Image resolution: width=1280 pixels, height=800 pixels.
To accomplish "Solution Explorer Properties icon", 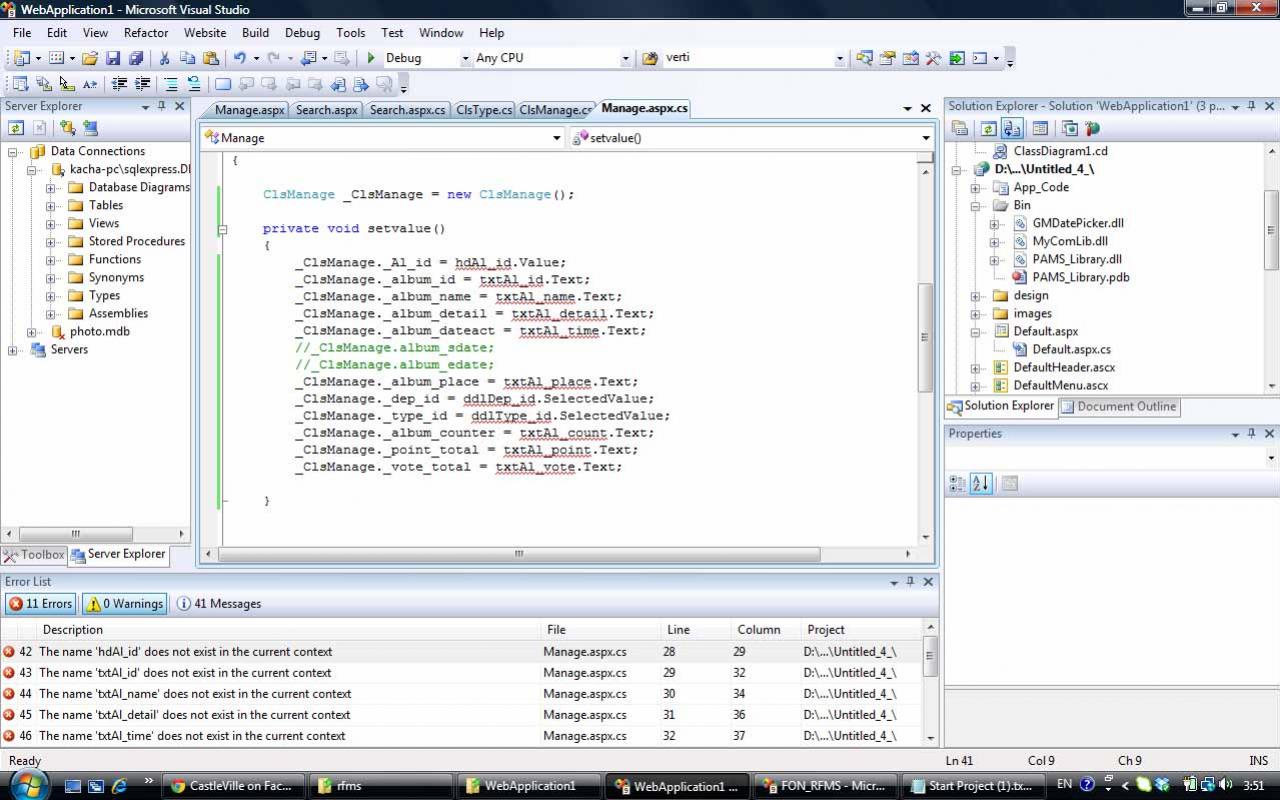I will [960, 128].
